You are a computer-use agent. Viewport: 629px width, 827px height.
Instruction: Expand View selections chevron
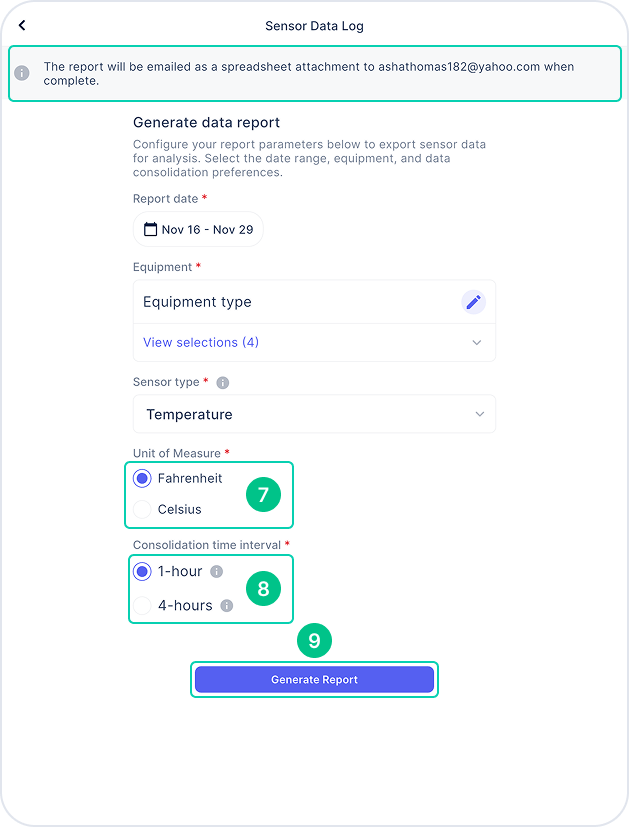477,343
